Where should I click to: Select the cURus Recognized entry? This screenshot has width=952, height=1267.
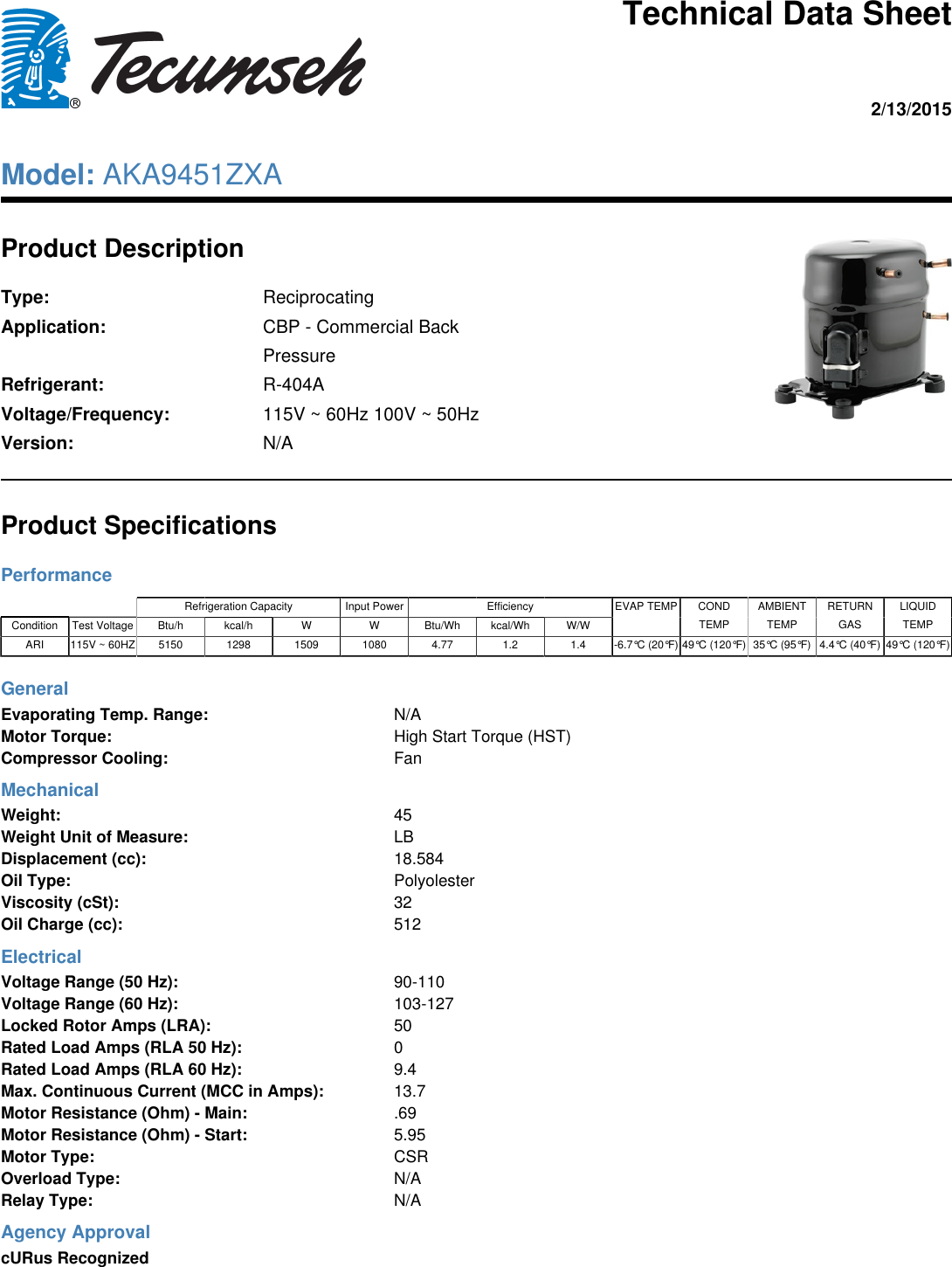tap(76, 1257)
